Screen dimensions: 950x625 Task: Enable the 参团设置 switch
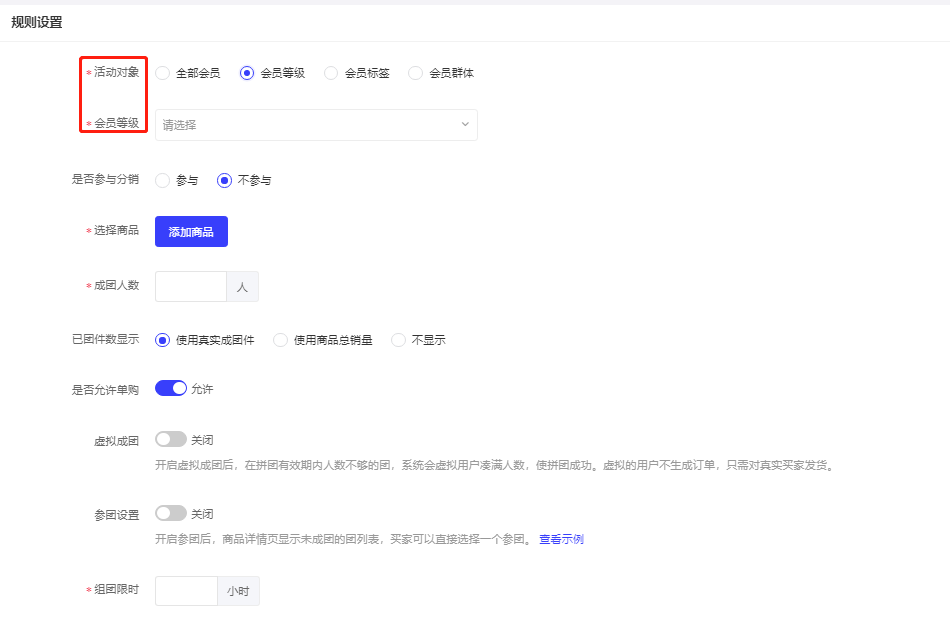(171, 513)
